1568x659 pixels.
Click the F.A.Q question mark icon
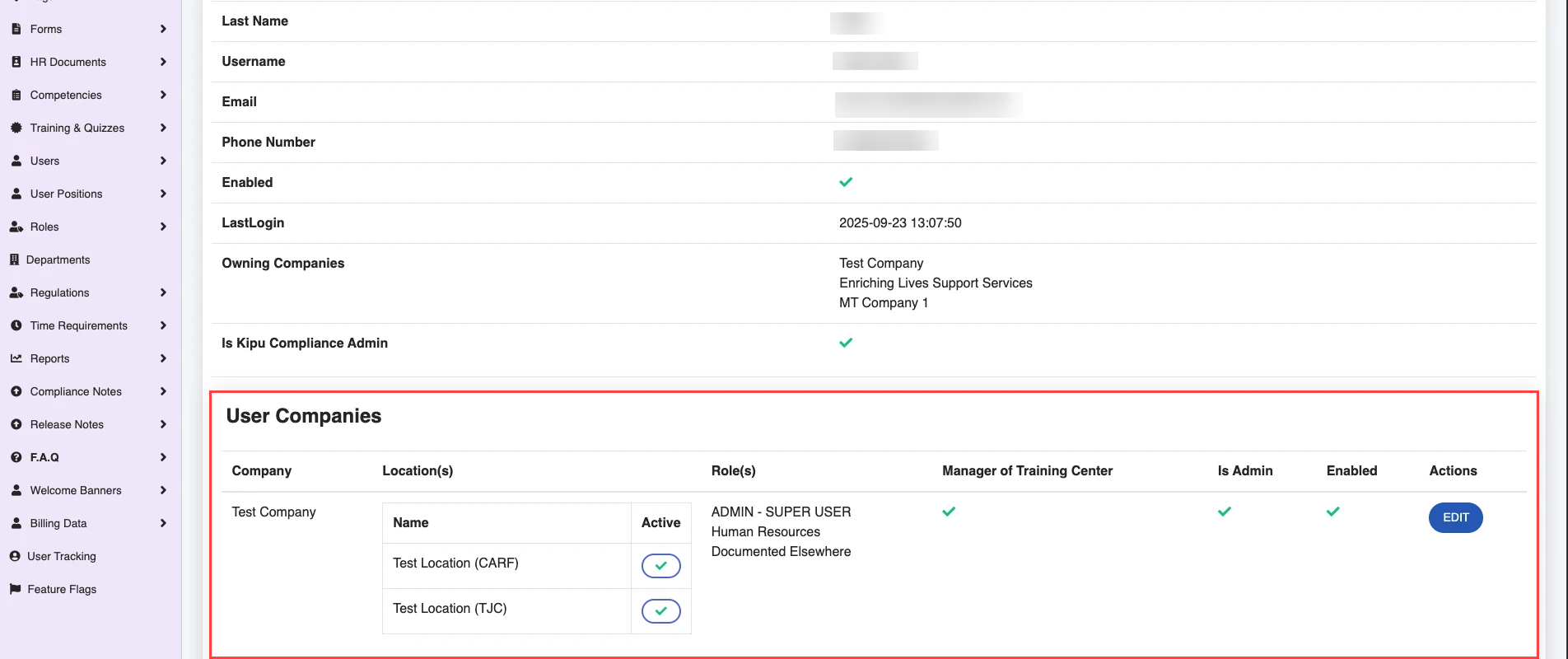[16, 457]
